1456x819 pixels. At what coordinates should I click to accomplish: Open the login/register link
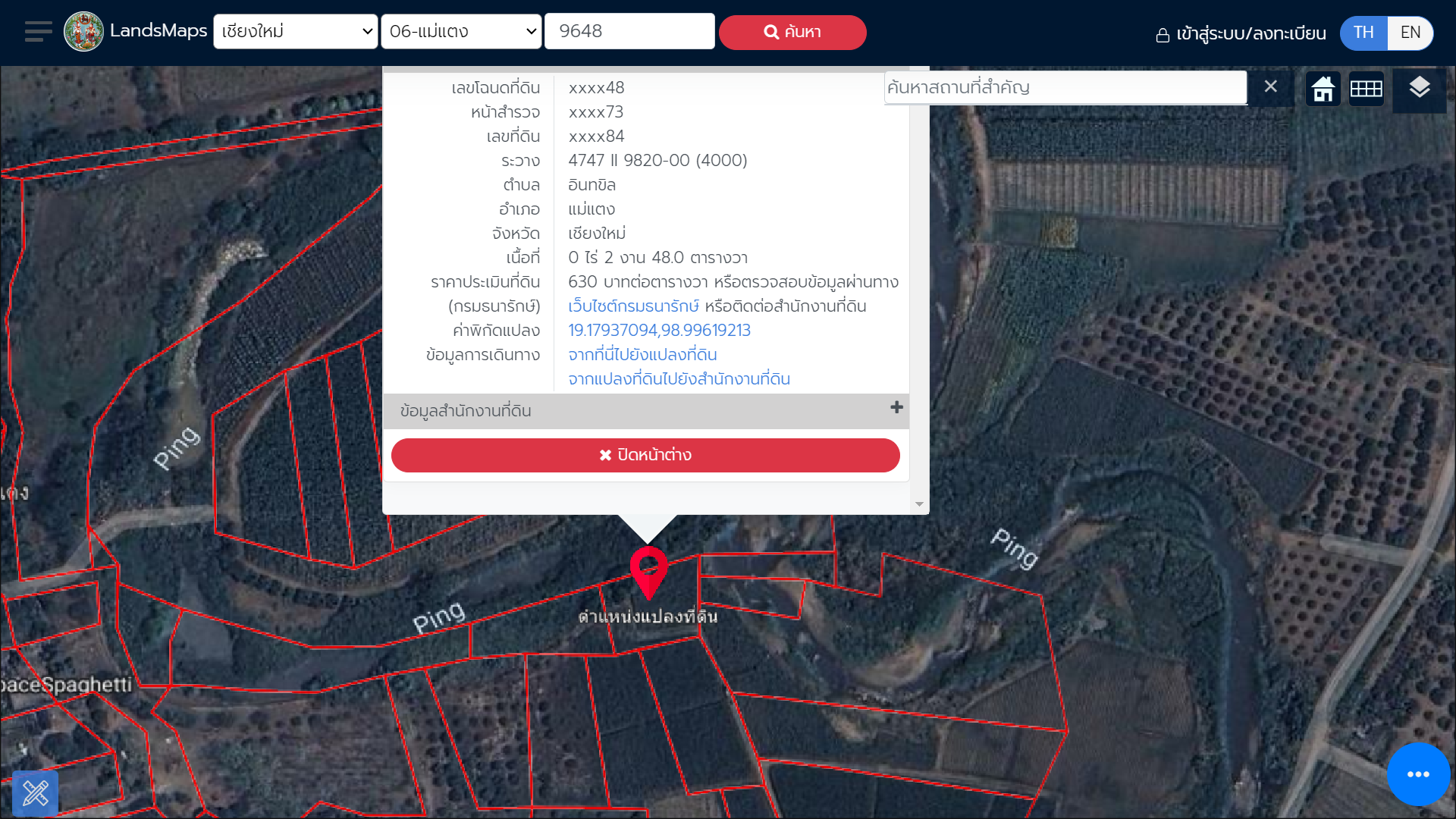coord(1241,34)
